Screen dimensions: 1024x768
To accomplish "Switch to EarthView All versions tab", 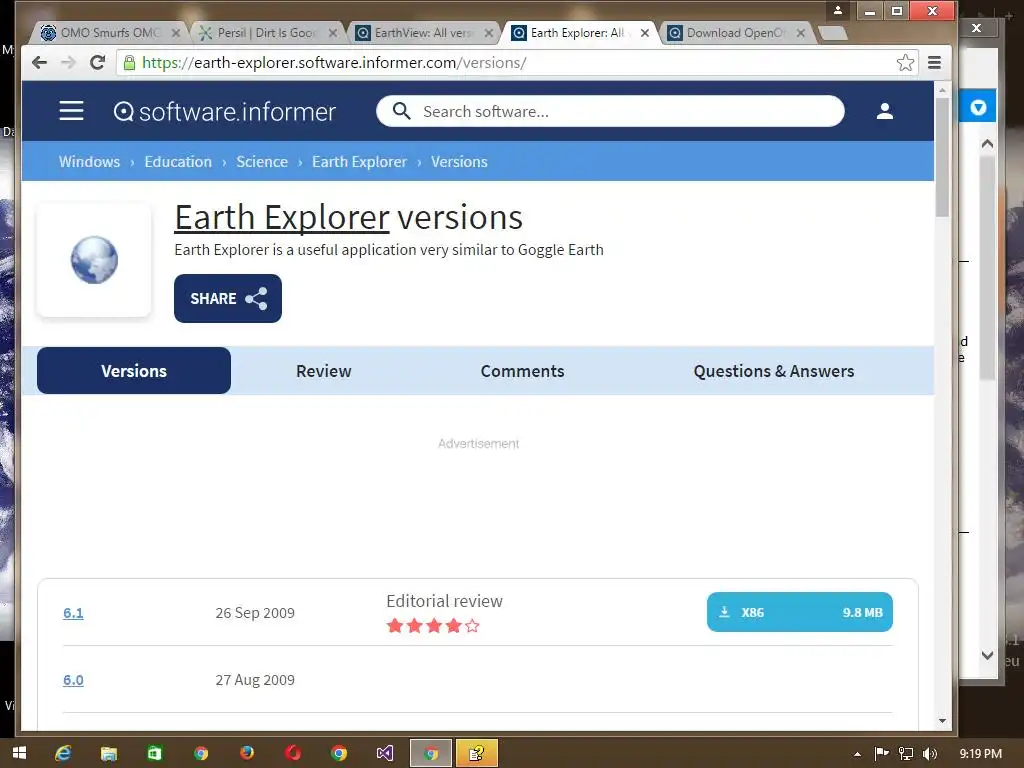I will pos(423,33).
